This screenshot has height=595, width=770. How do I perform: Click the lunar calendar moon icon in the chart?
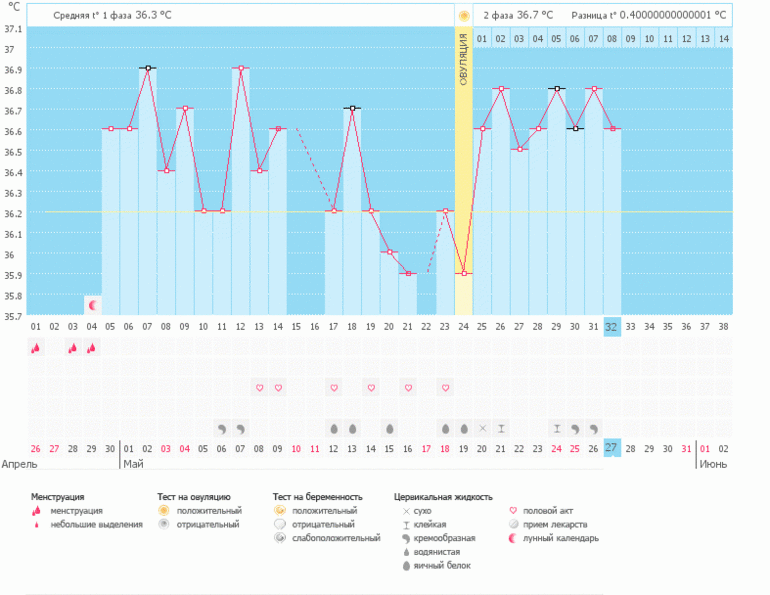(92, 305)
